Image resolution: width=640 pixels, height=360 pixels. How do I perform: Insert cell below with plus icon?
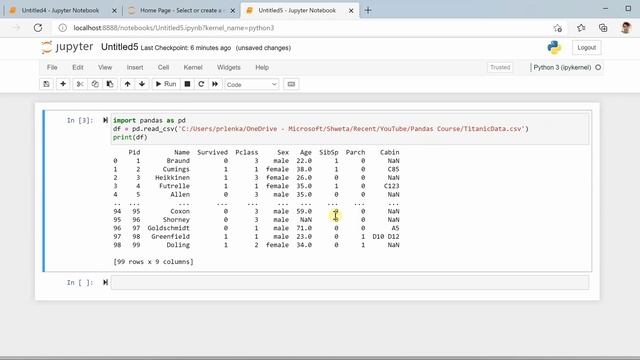[x=63, y=84]
